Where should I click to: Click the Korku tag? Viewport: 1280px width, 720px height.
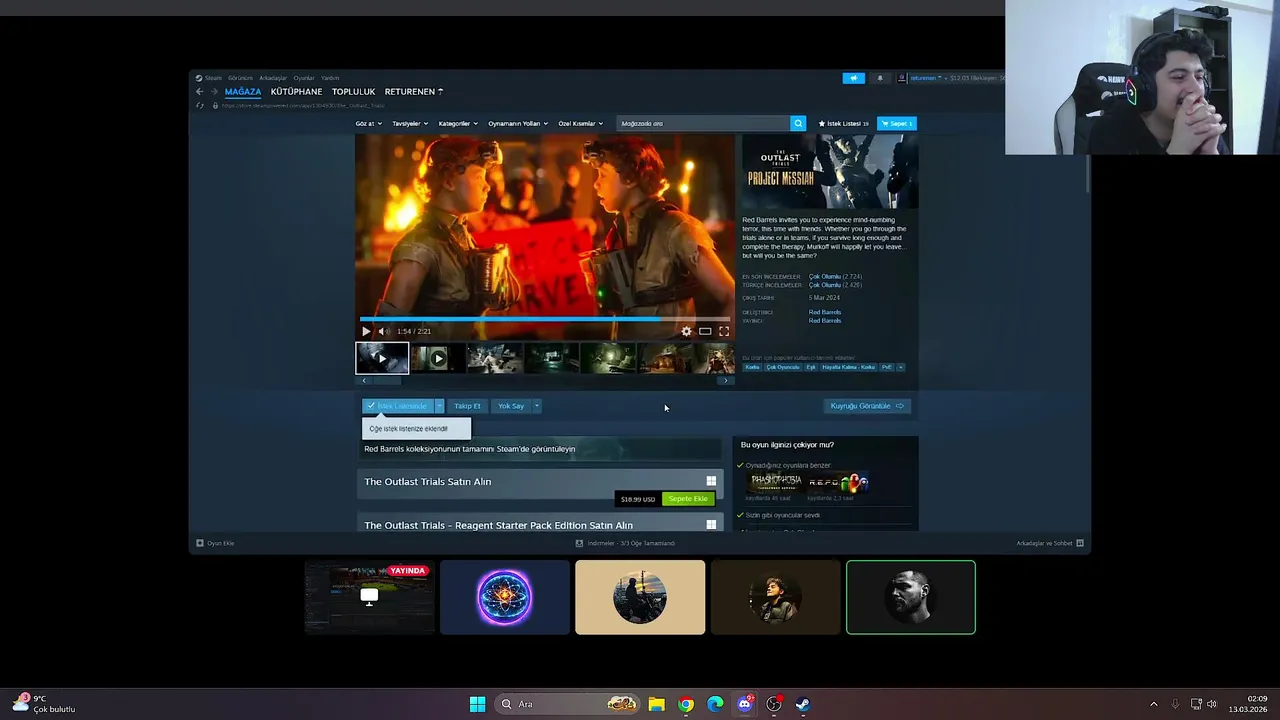(752, 367)
